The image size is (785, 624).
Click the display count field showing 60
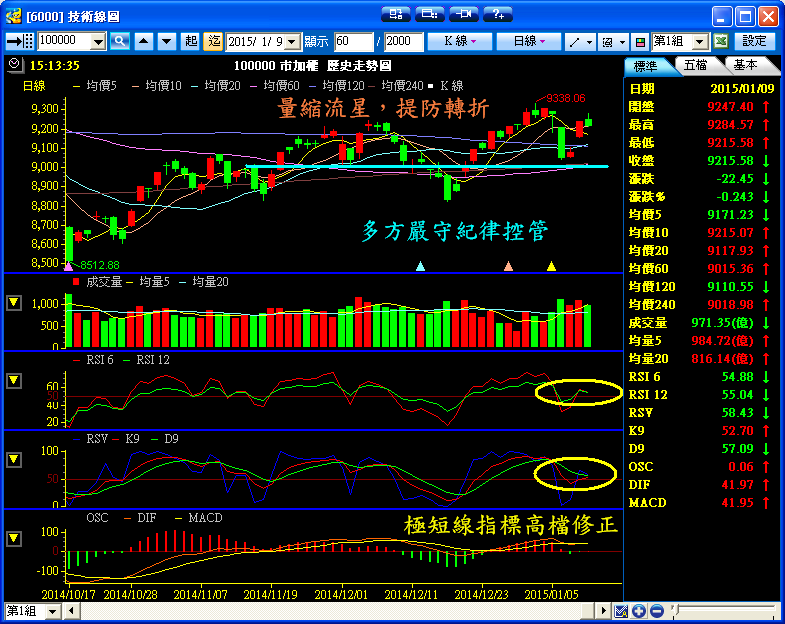[353, 41]
